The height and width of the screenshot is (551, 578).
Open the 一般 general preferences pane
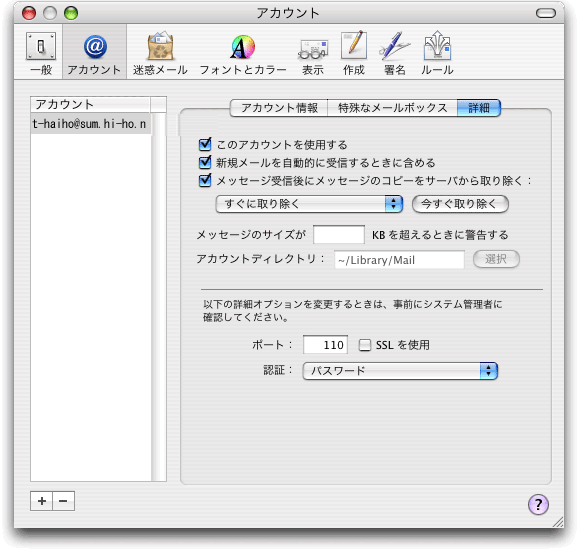(x=41, y=53)
